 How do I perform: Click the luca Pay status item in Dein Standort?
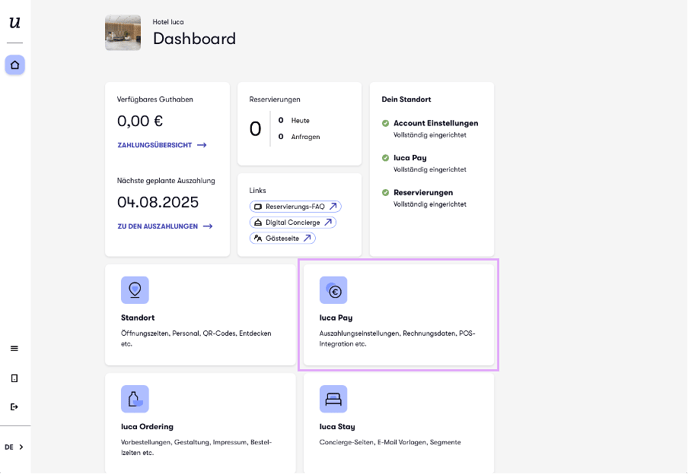(x=424, y=163)
